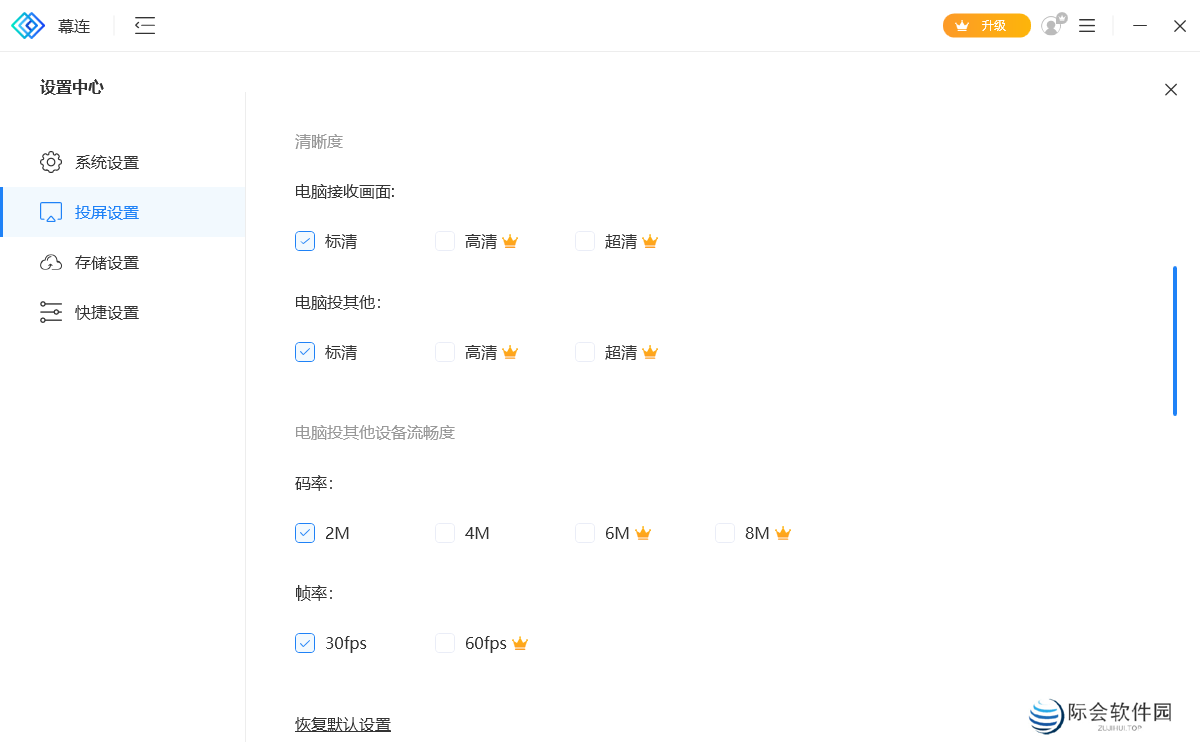This screenshot has width=1200, height=742.
Task: Collapse the sidebar using the panel icon
Action: tap(144, 26)
